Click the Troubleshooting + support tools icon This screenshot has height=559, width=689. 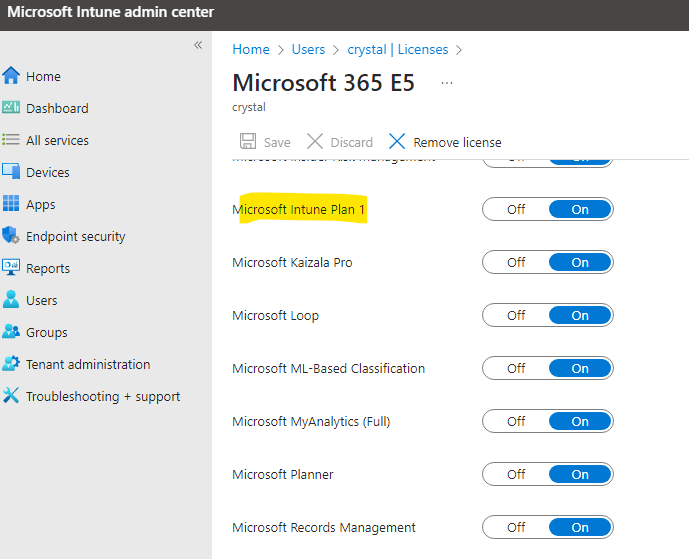[x=11, y=396]
